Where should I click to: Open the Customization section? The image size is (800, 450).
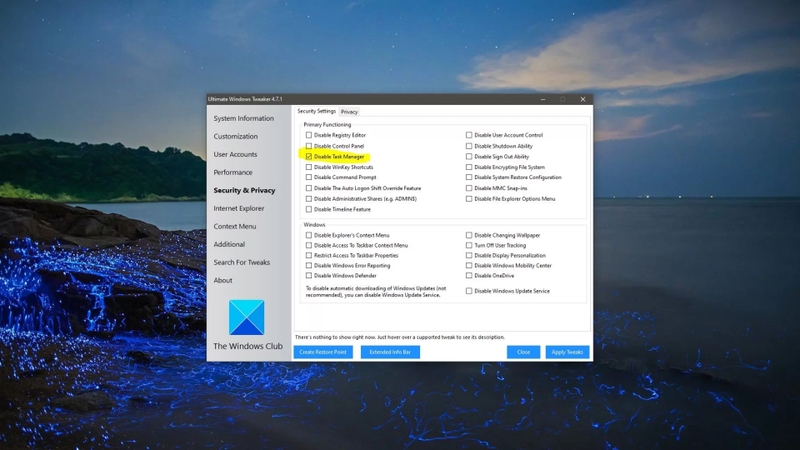coord(235,136)
